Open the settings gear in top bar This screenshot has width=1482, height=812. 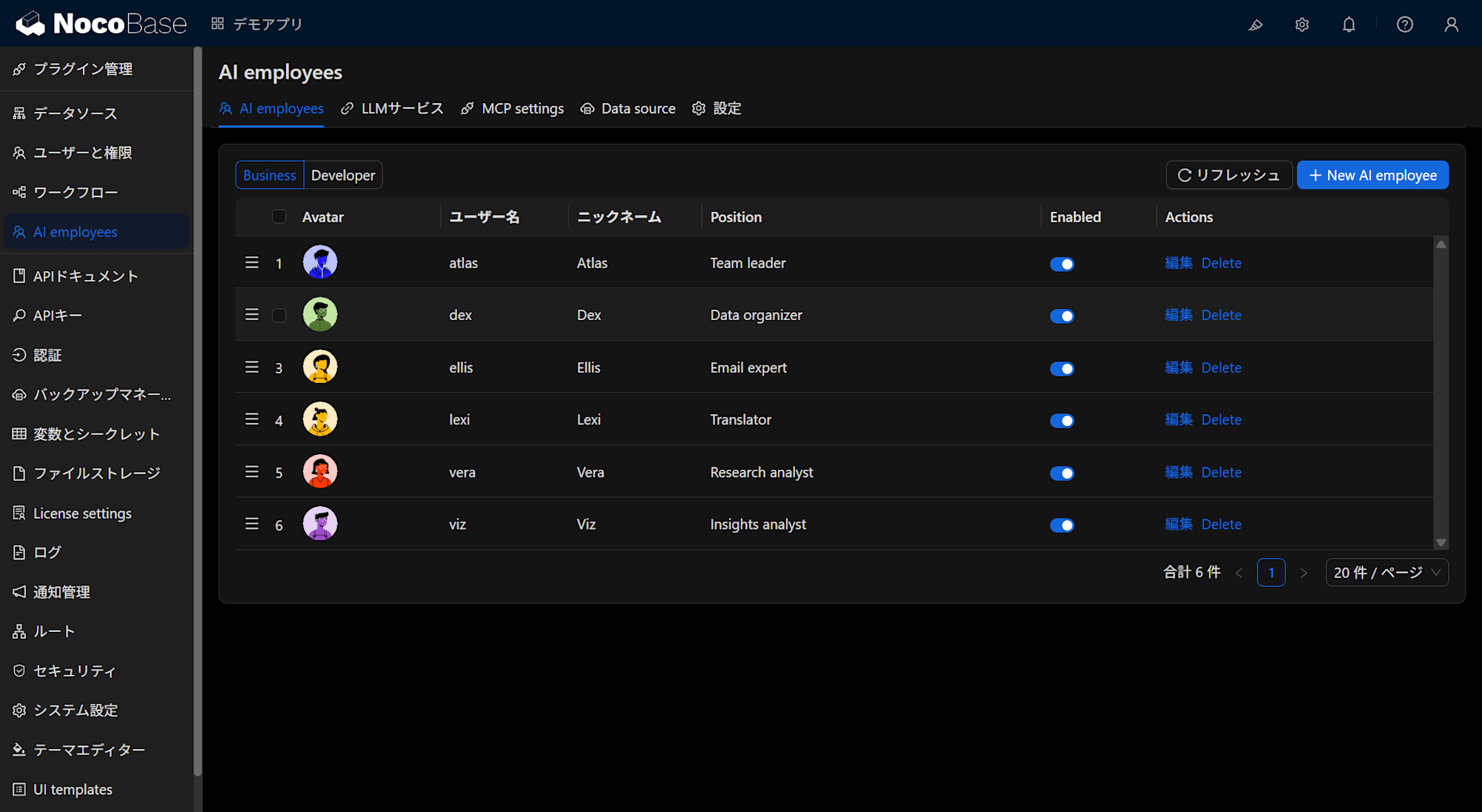coord(1302,24)
